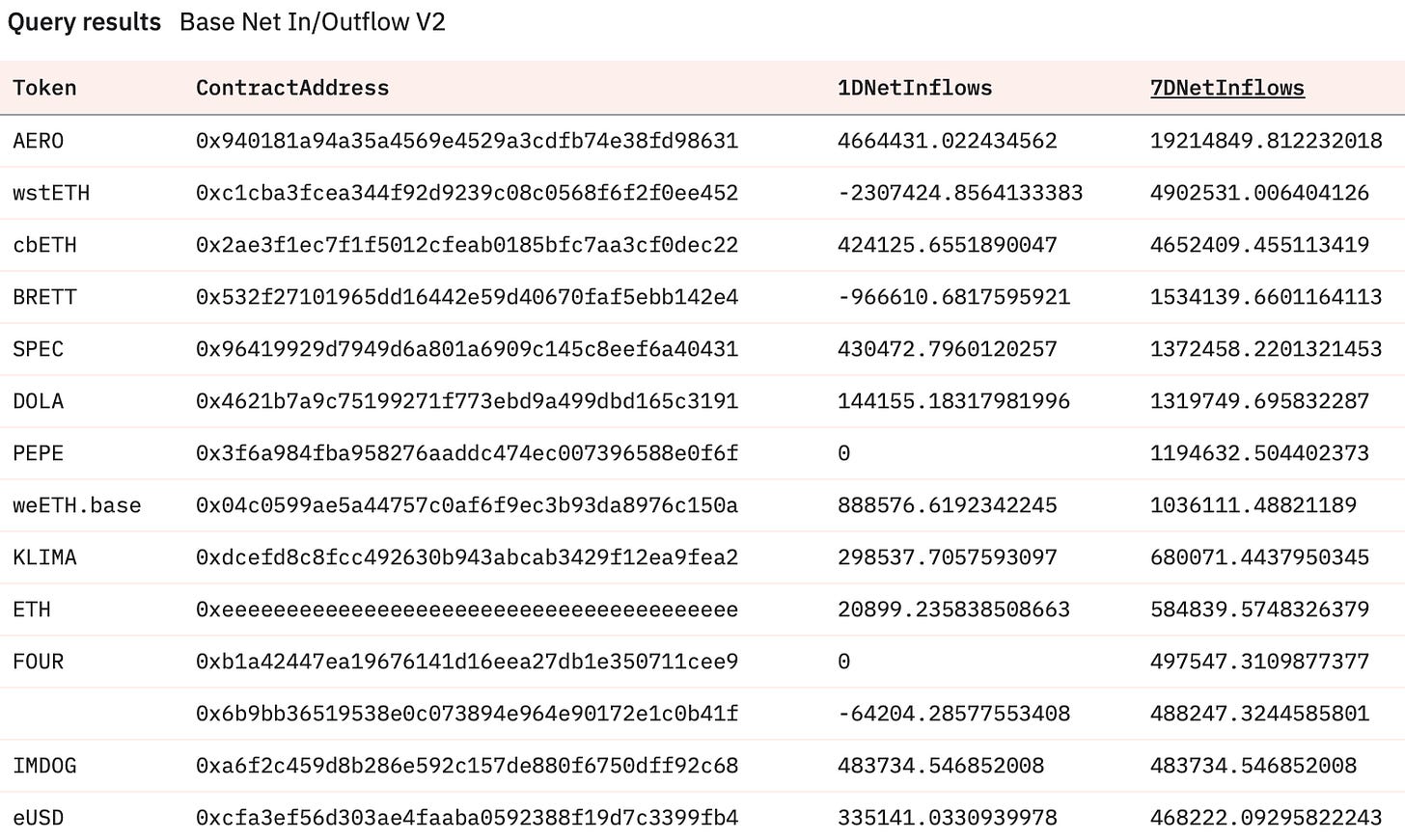
Task: Click the IMDOG contract address
Action: point(467,766)
